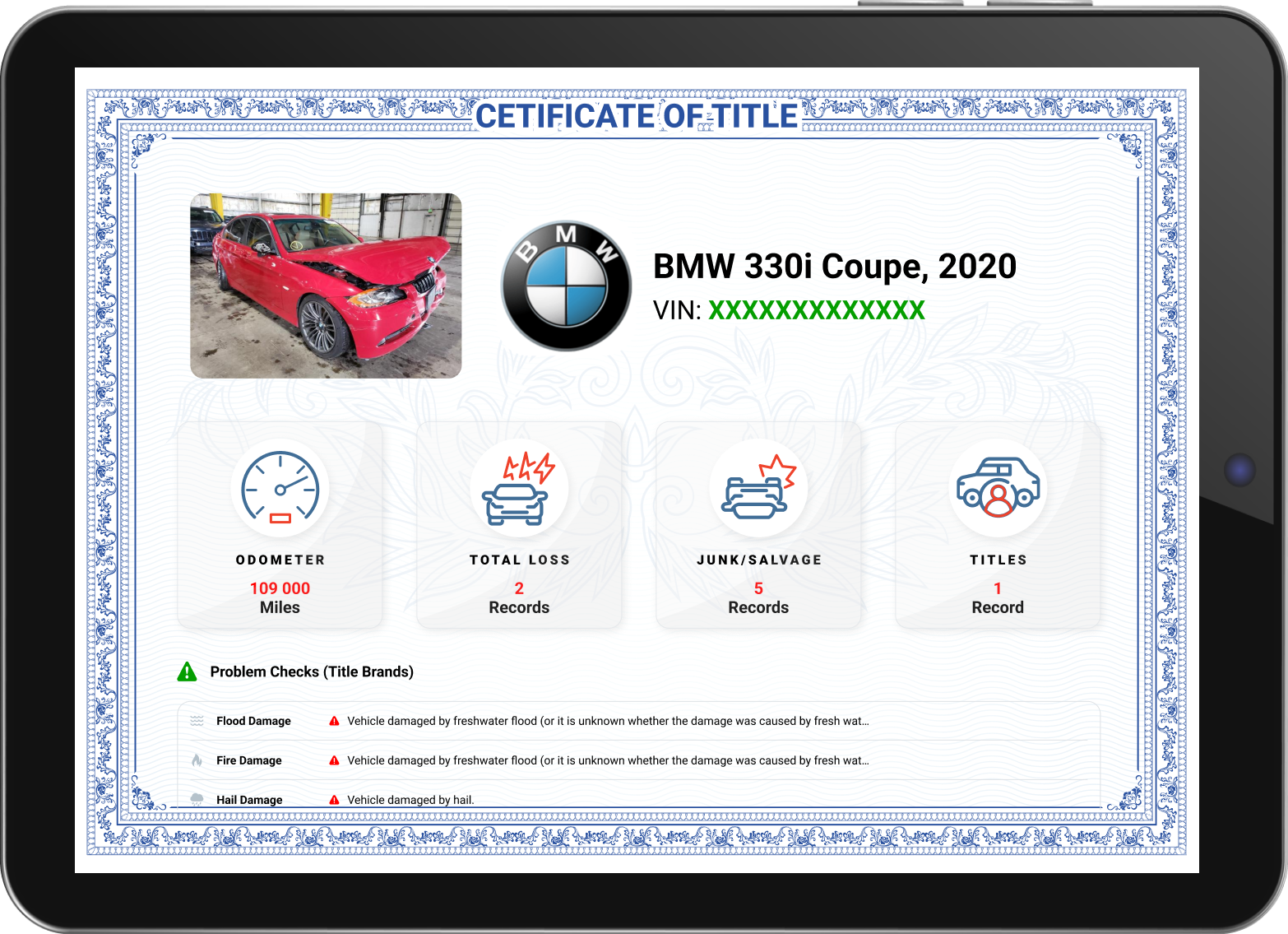The image size is (1288, 934).
Task: Open the 2 Total Loss records
Action: coord(519,598)
